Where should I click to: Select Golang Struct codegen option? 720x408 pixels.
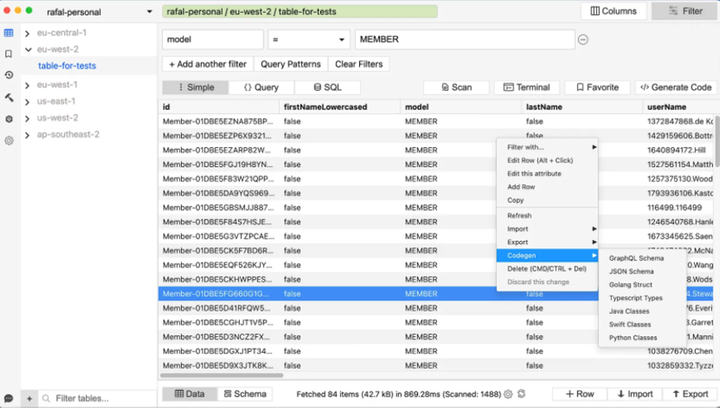[x=642, y=285]
